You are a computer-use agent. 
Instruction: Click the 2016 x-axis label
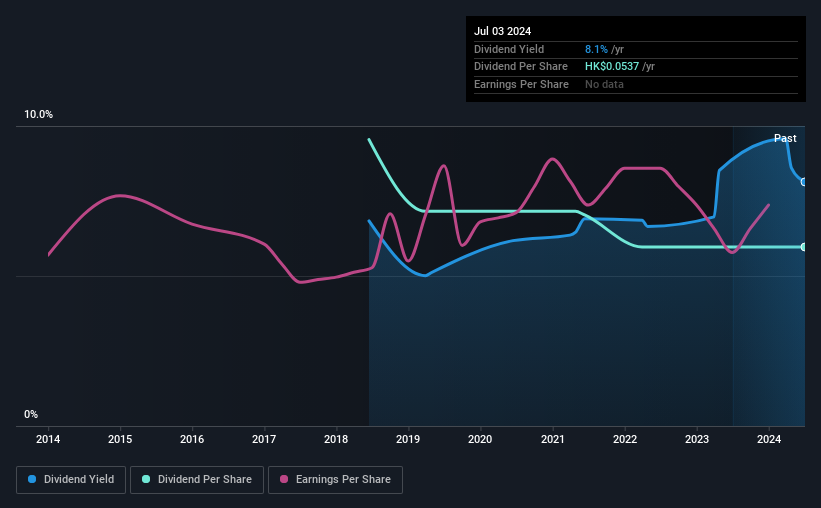[x=192, y=439]
